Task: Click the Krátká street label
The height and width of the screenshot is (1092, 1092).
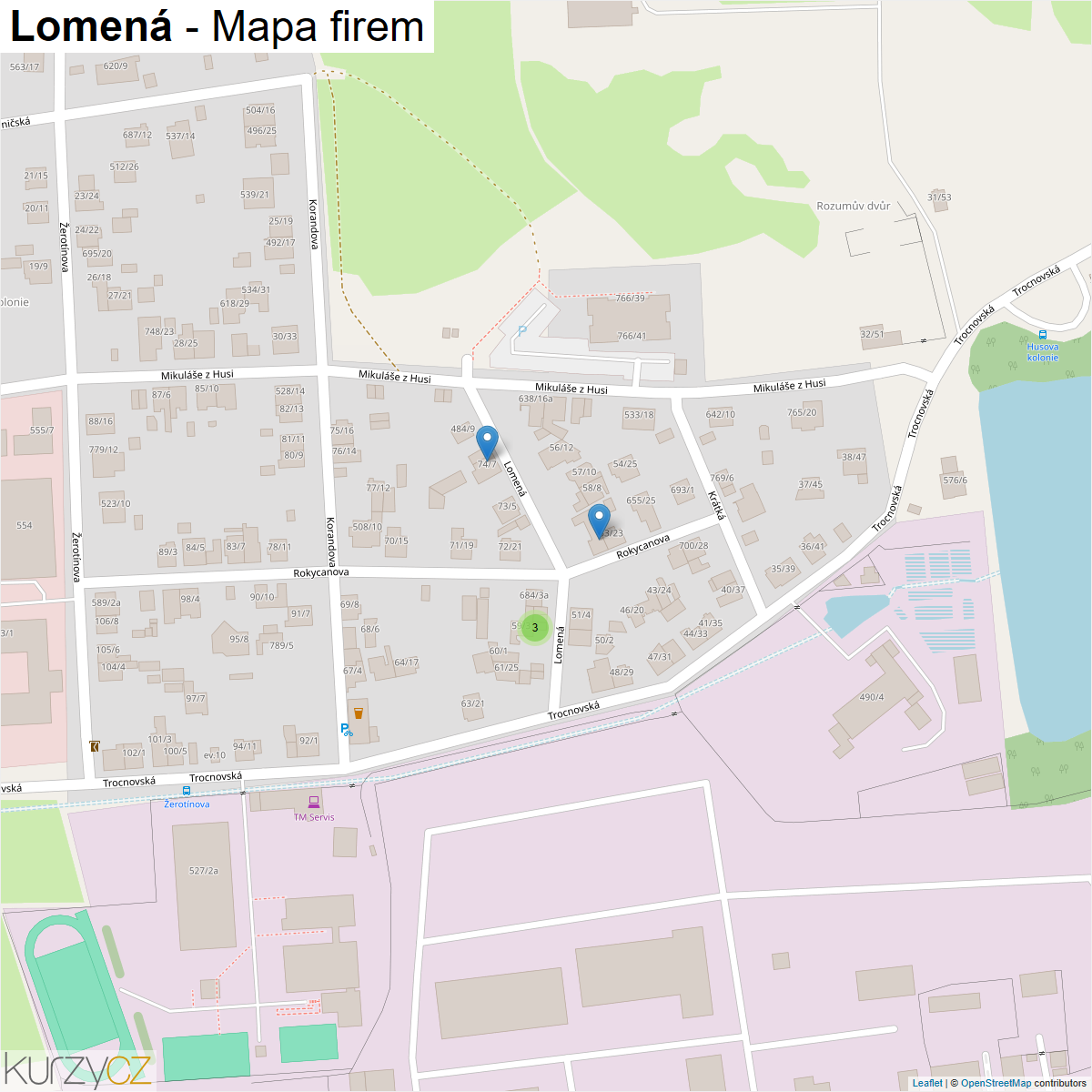Action: click(717, 505)
